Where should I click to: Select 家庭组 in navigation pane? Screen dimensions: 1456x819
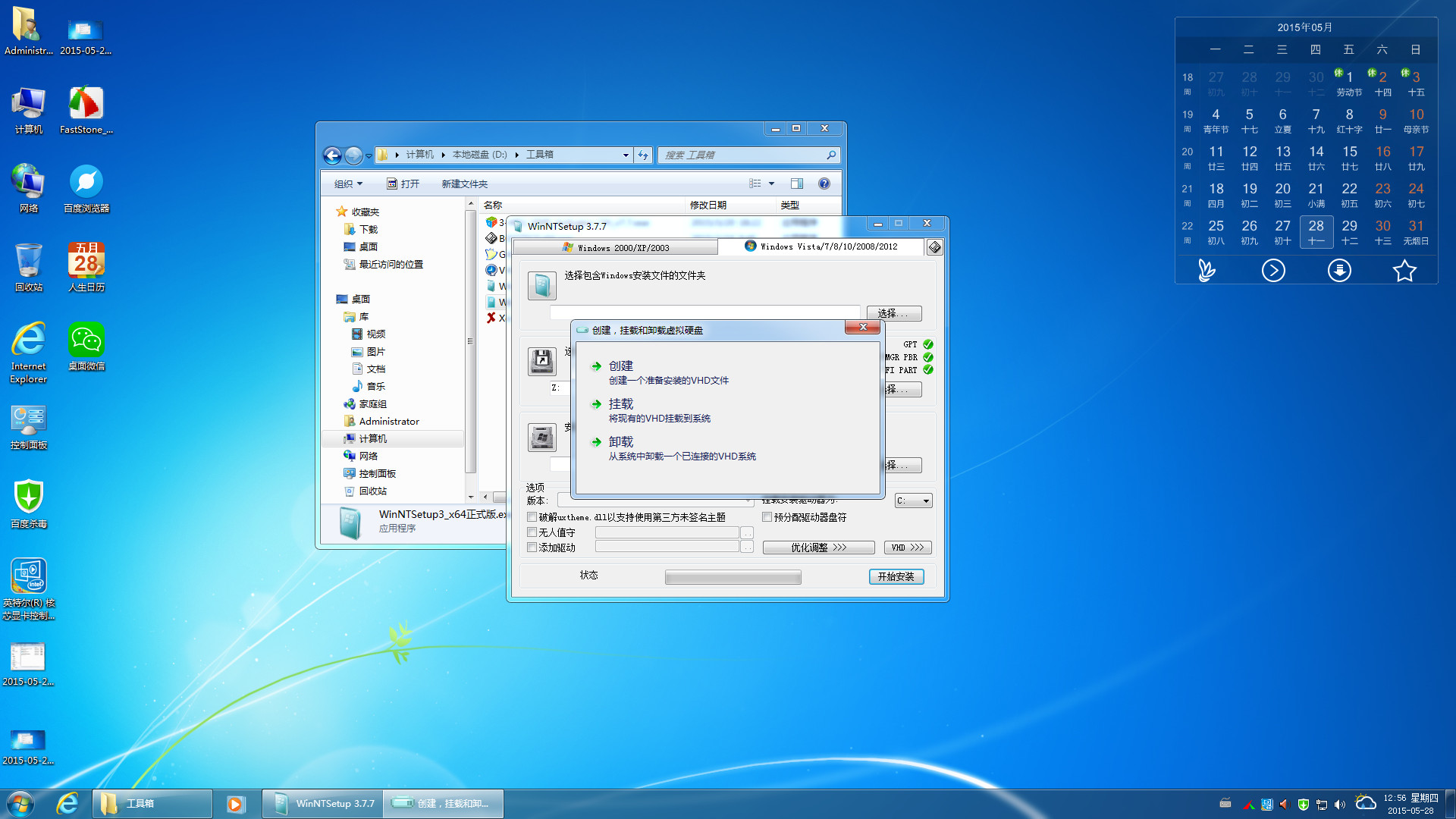pos(372,403)
